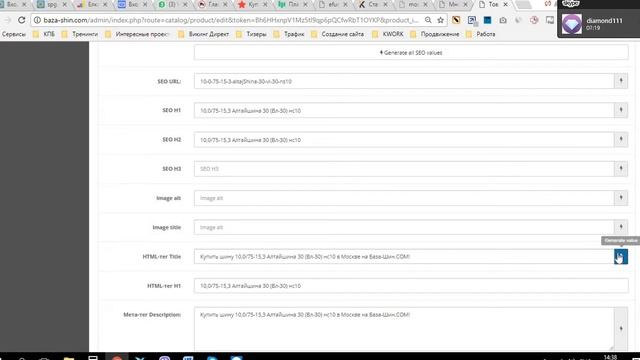Click the empty SEO H3 field
The image size is (640, 360).
(x=404, y=169)
